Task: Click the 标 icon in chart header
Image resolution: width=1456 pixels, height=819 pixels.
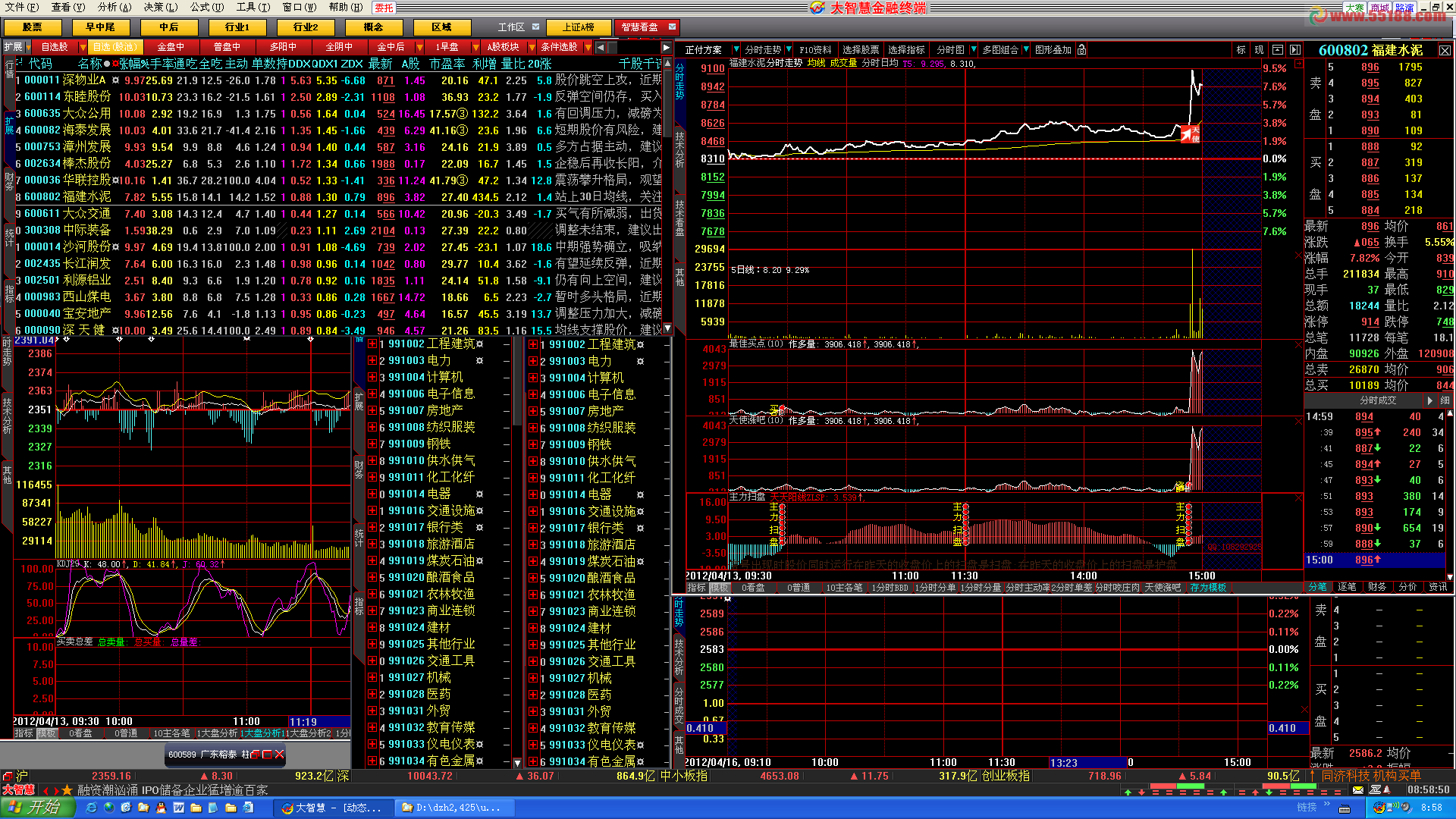Action: click(x=1241, y=50)
